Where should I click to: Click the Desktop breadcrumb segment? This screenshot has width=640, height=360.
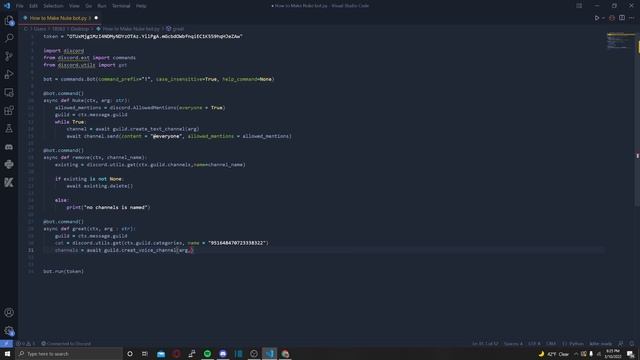pos(80,29)
